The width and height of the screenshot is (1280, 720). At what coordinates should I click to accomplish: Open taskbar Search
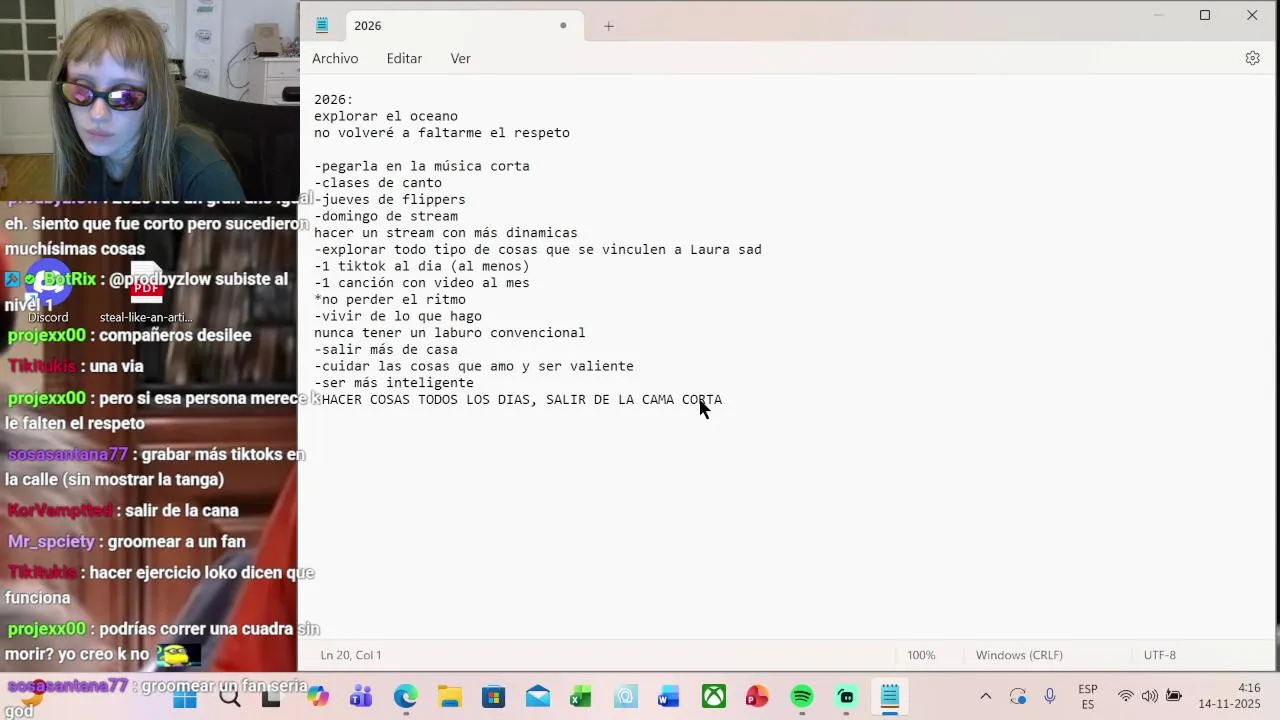[230, 697]
